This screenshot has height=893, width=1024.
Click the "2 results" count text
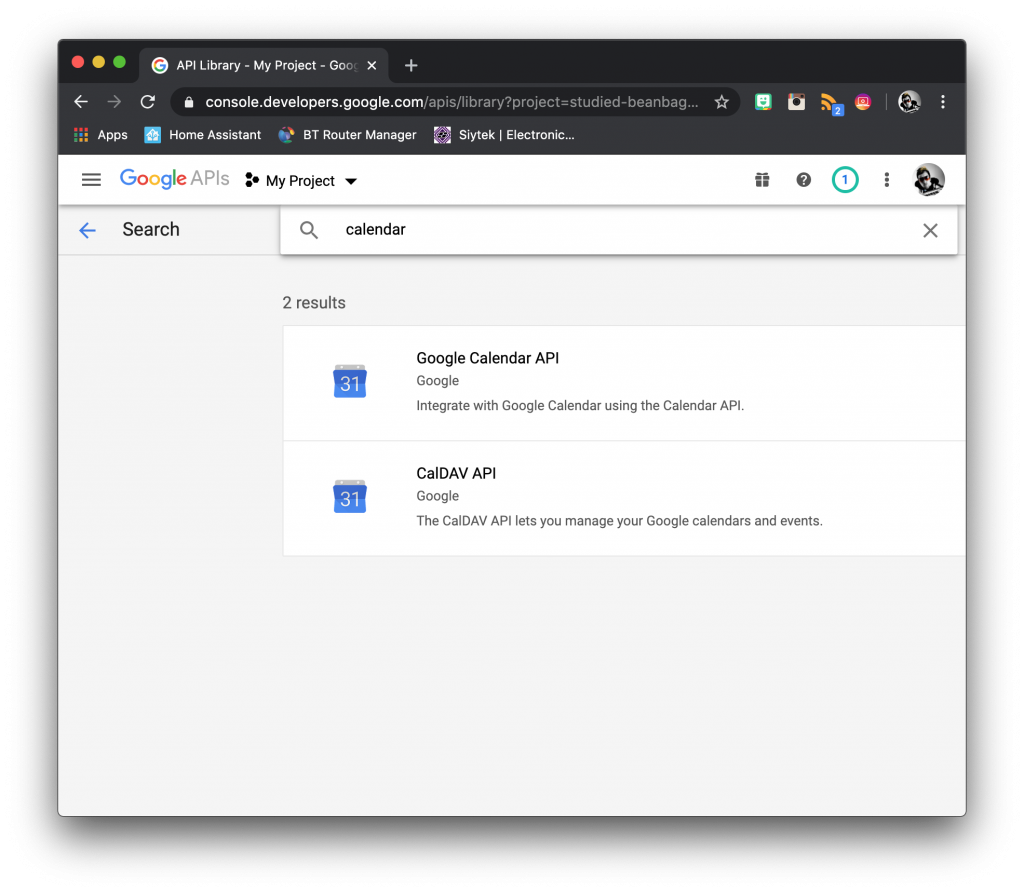tap(314, 302)
